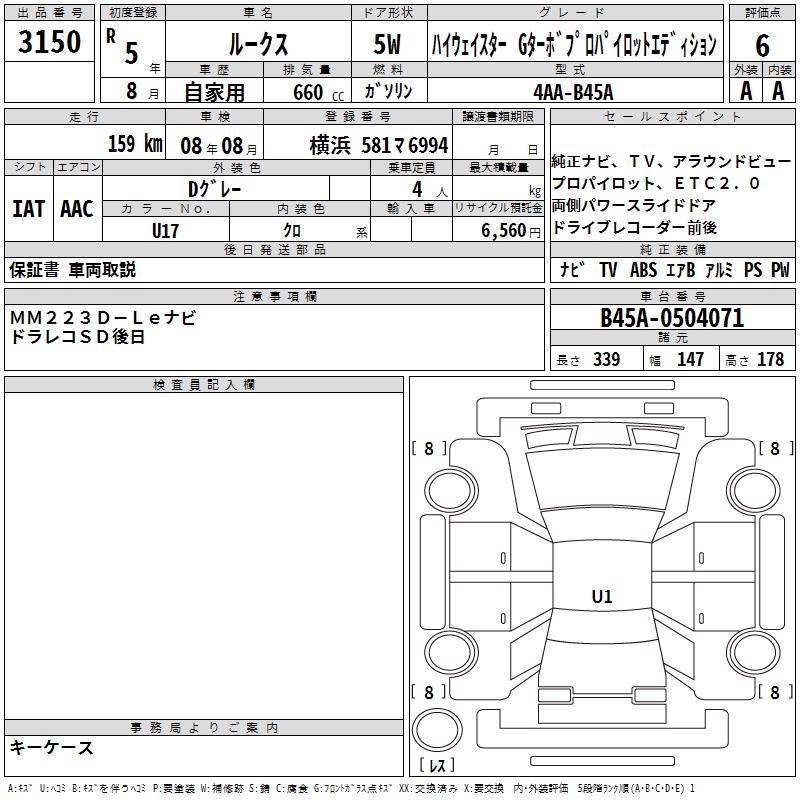Viewport: 800px width, 800px height.
Task: Click the chassis number B45A-0504071
Action: (672, 318)
